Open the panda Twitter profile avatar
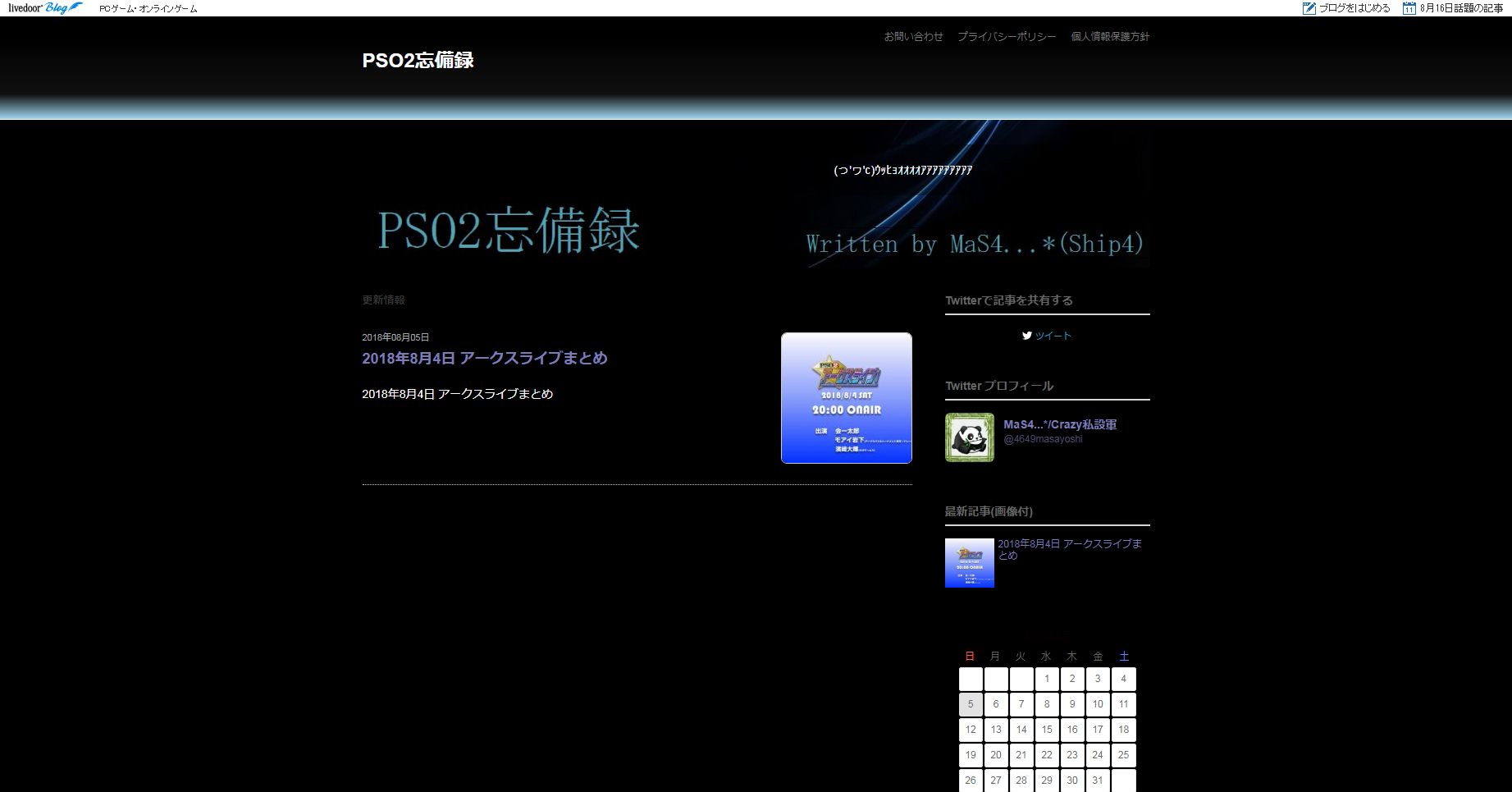 970,437
